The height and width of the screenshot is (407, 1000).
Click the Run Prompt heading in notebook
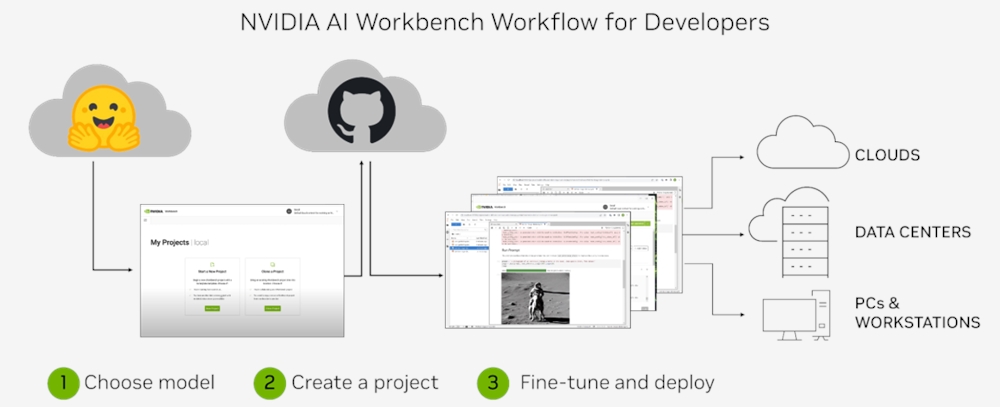pos(510,251)
